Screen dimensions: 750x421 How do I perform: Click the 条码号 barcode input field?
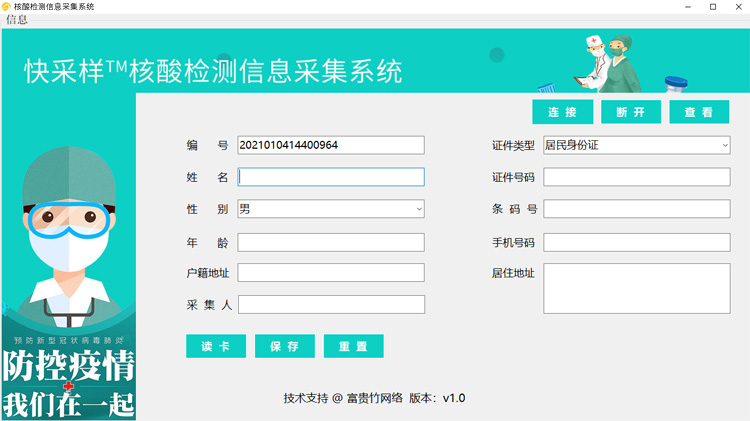637,209
